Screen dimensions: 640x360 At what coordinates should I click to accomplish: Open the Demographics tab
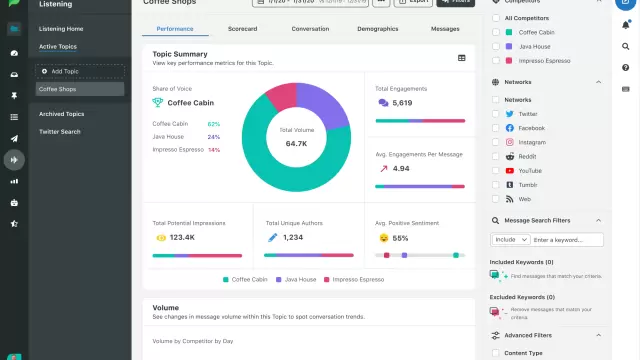[378, 29]
